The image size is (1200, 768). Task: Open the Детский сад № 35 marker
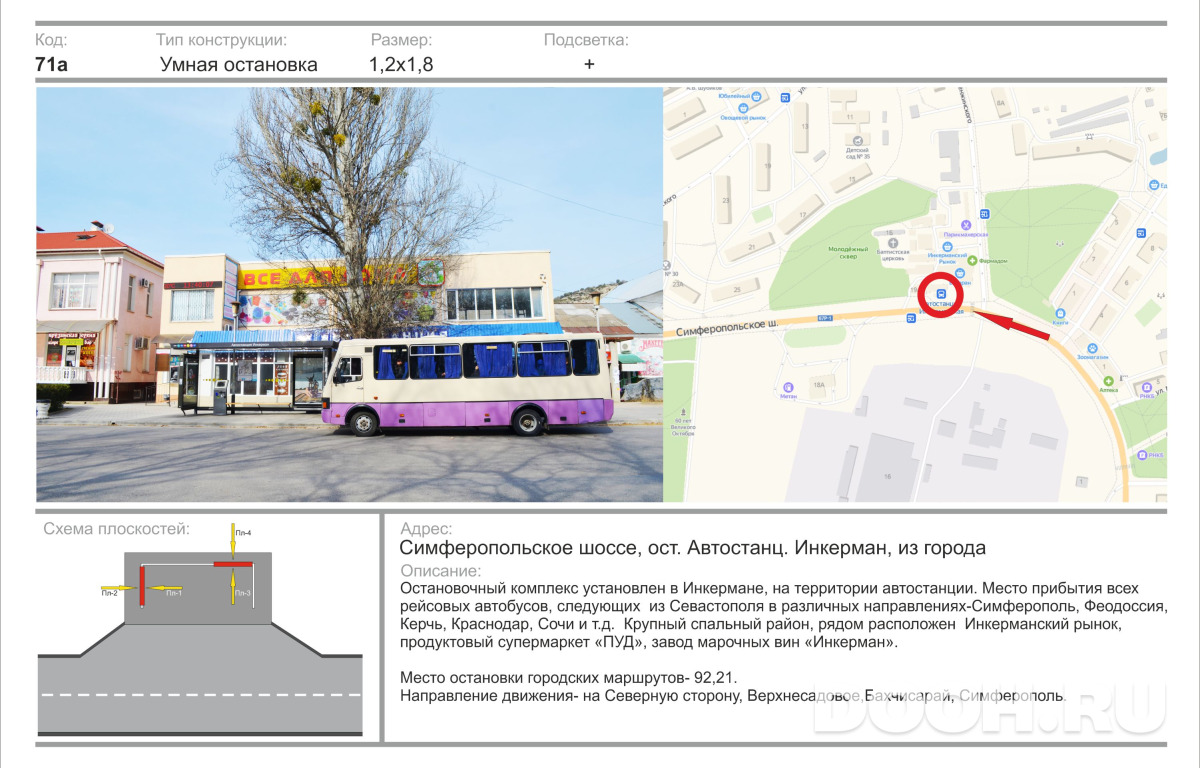[x=857, y=140]
